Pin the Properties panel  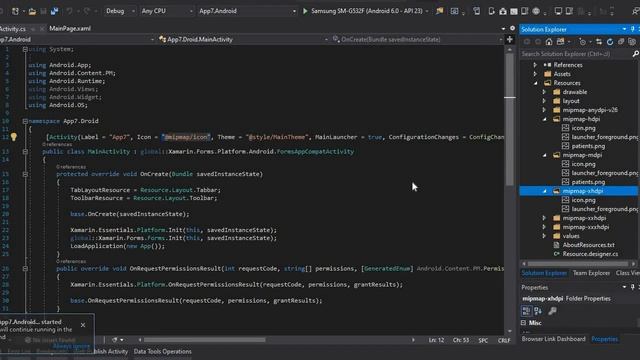click(633, 287)
